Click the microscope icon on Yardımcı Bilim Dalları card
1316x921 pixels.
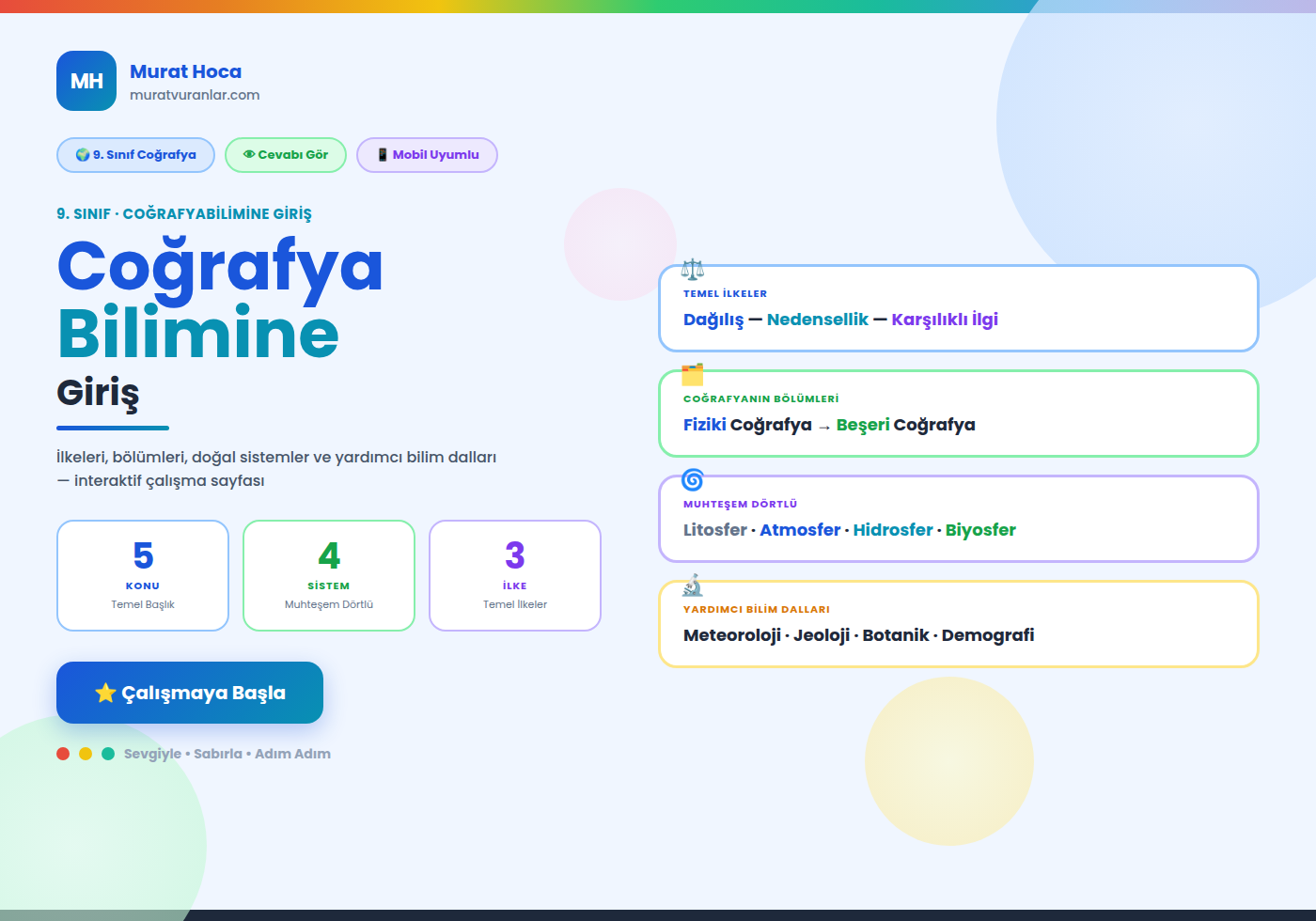693,585
